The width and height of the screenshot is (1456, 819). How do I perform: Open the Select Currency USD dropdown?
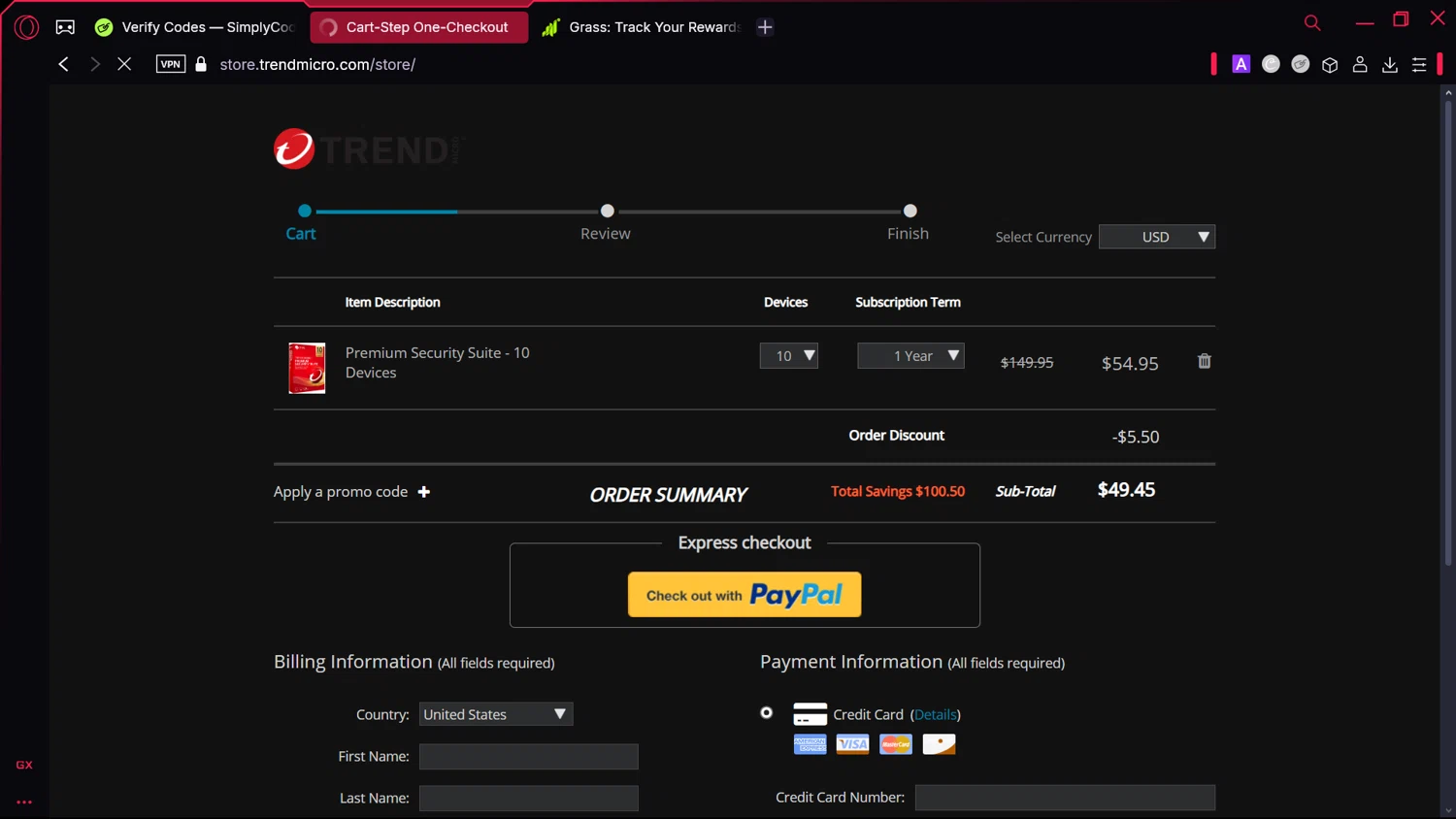[x=1157, y=237]
